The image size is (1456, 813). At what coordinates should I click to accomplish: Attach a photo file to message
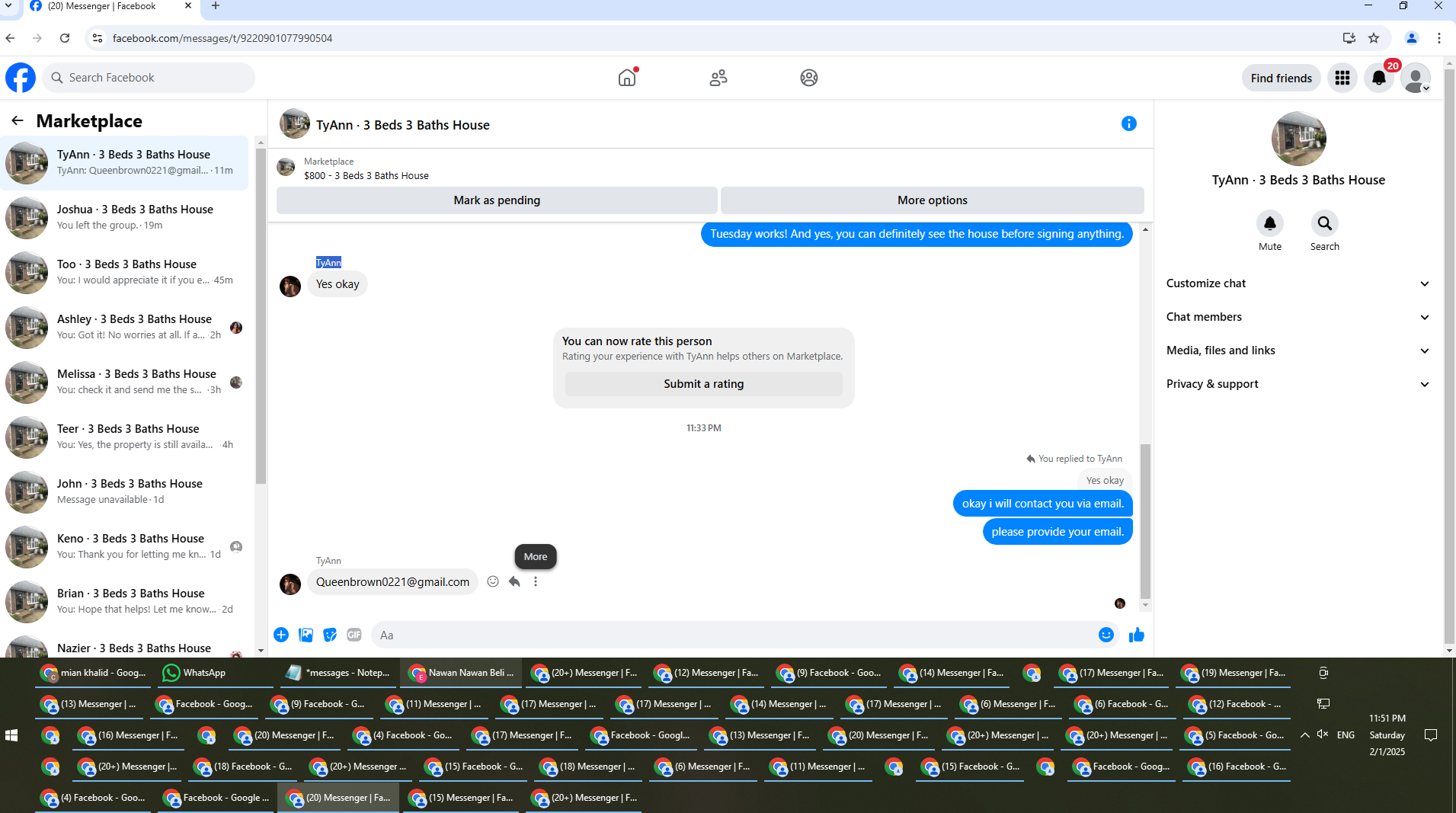tap(306, 635)
